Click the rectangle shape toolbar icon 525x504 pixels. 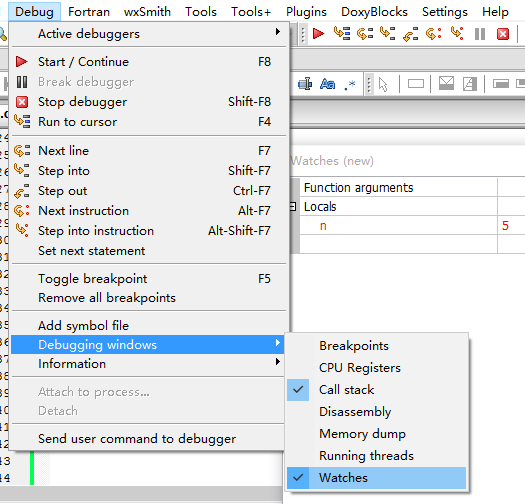tap(416, 84)
